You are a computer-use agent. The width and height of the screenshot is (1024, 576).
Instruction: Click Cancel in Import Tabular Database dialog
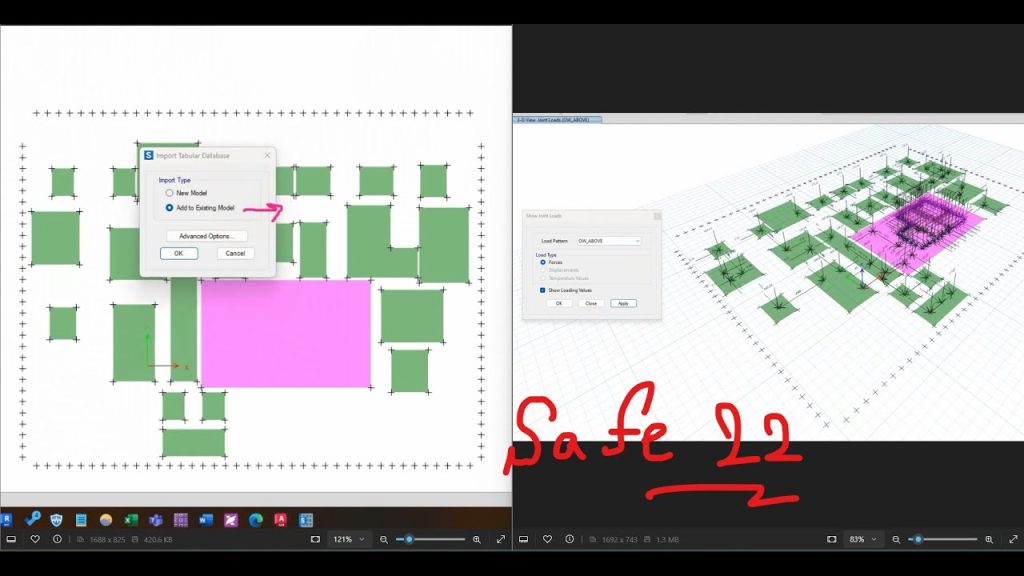235,253
